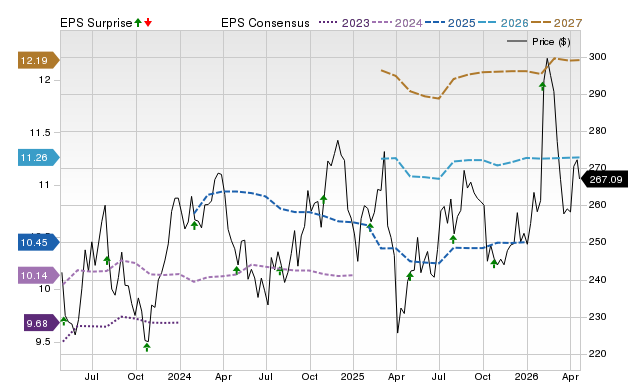Screen dimensions: 640x382
Task: Click the 2026 x-axis label
Action: coord(527,376)
